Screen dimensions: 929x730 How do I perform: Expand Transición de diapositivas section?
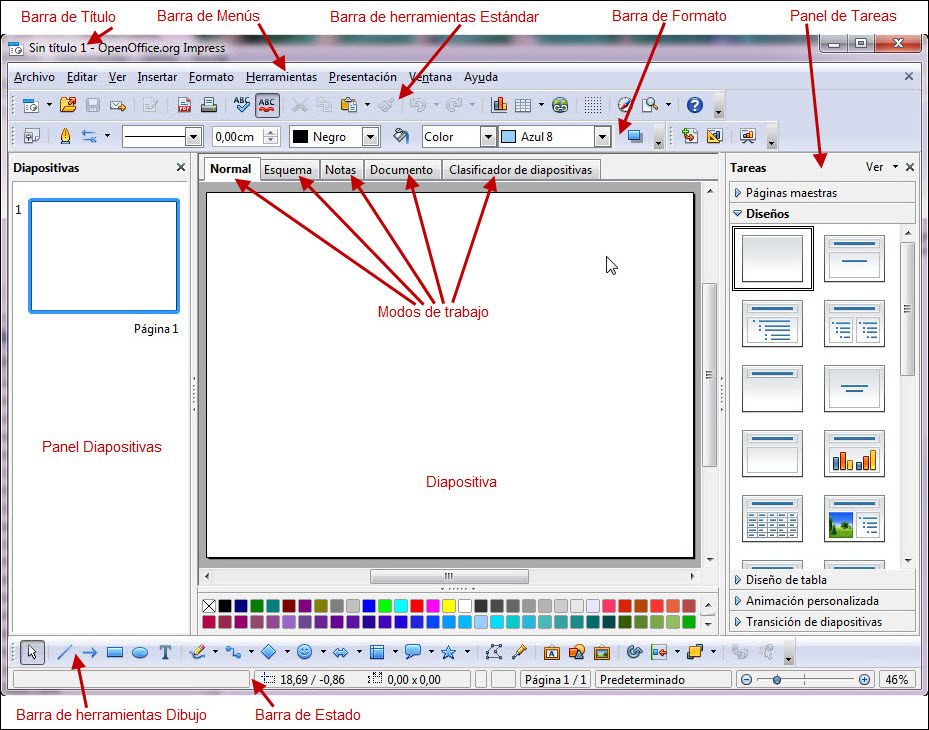(x=822, y=622)
